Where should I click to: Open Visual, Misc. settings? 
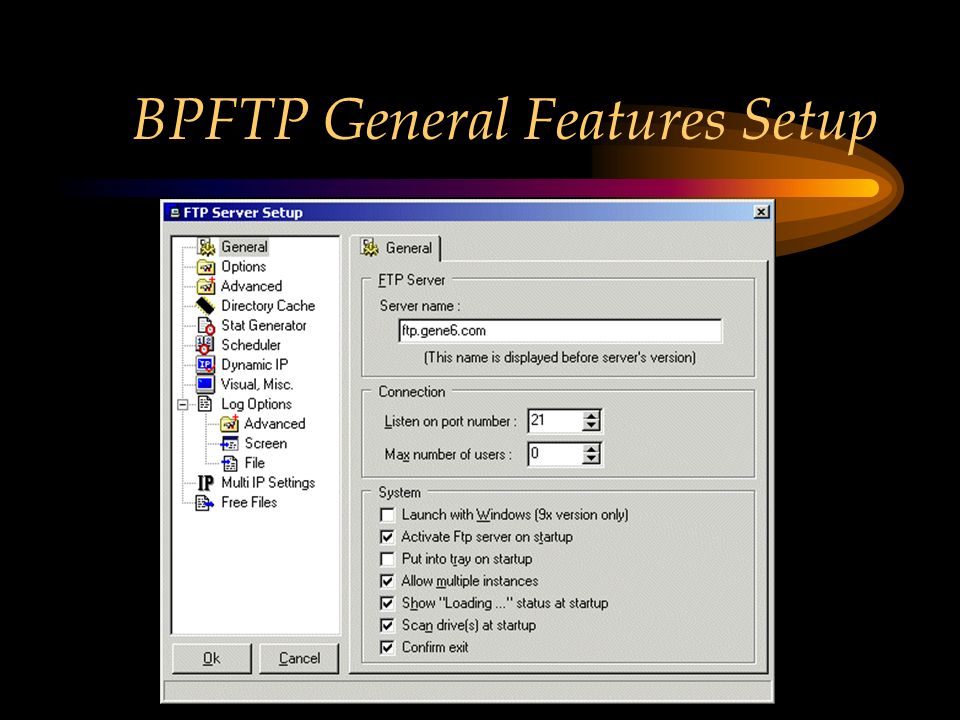pos(257,384)
